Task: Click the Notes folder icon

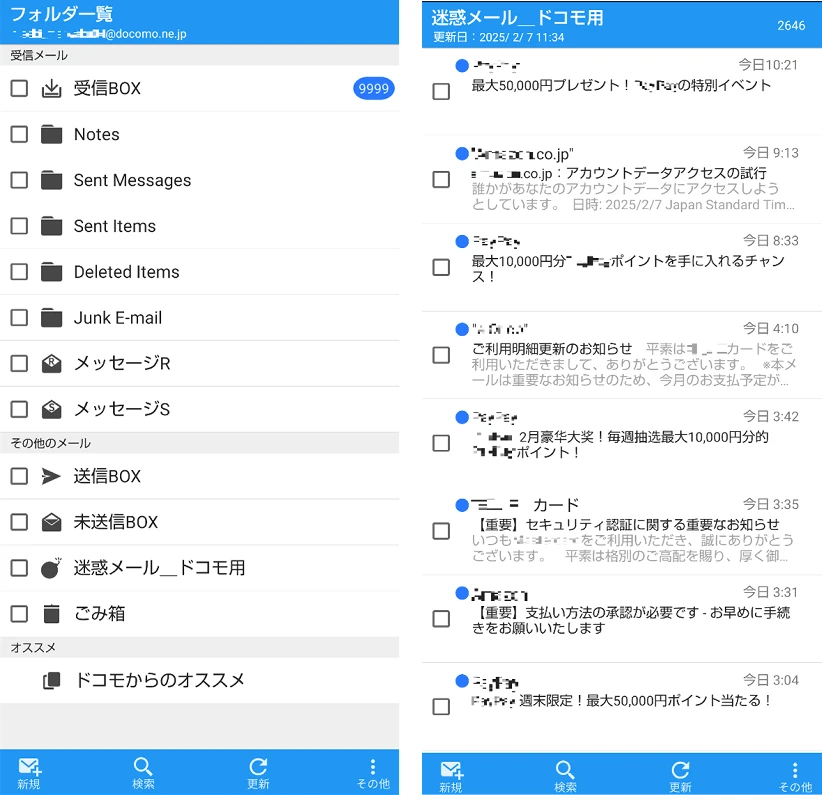Action: [x=51, y=134]
